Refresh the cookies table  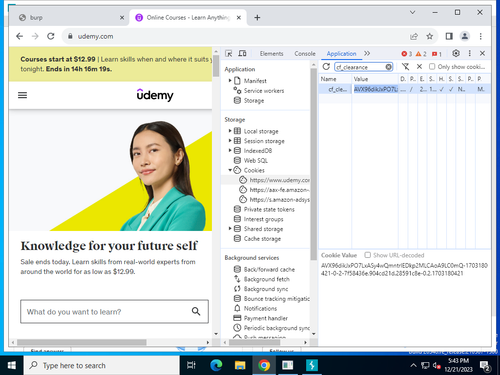pyautogui.click(x=326, y=67)
